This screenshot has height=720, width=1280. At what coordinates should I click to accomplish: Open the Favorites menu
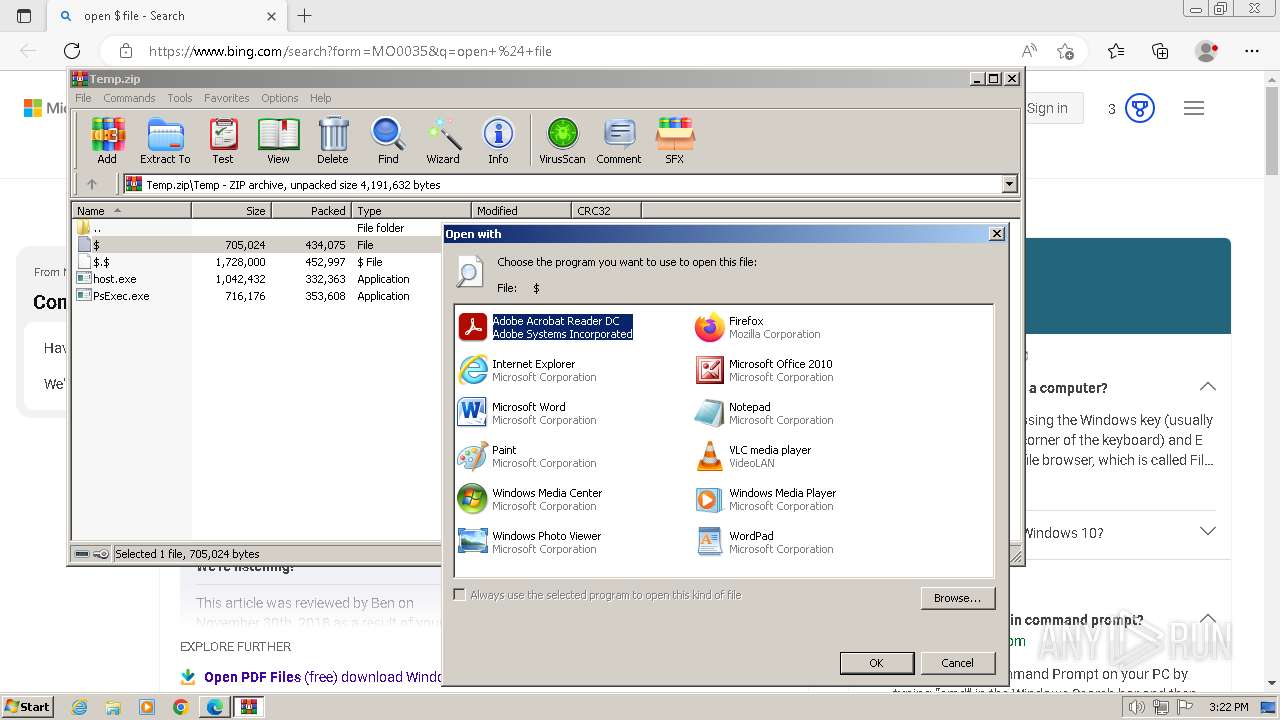227,98
